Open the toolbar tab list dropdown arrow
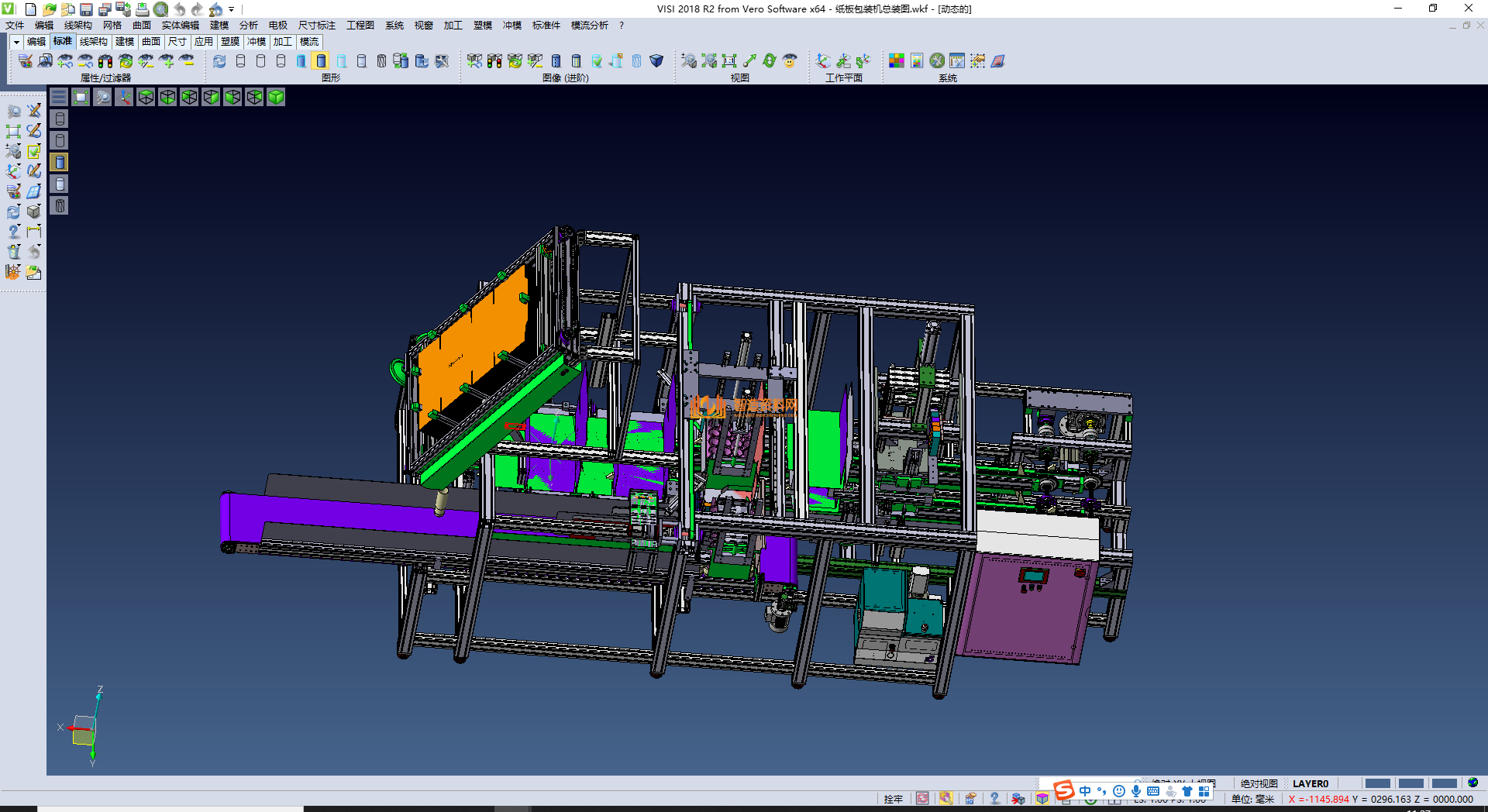The width and height of the screenshot is (1488, 812). click(16, 42)
